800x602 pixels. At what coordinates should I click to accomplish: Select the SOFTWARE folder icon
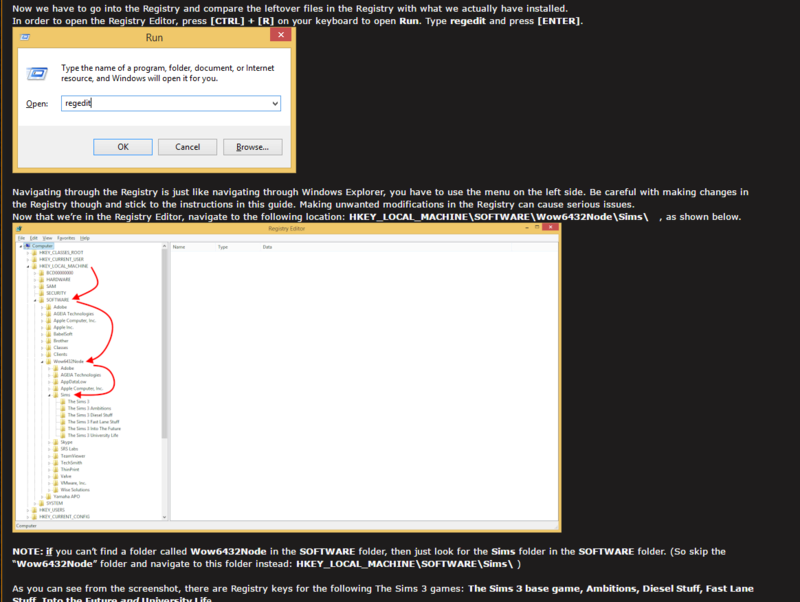coord(42,299)
